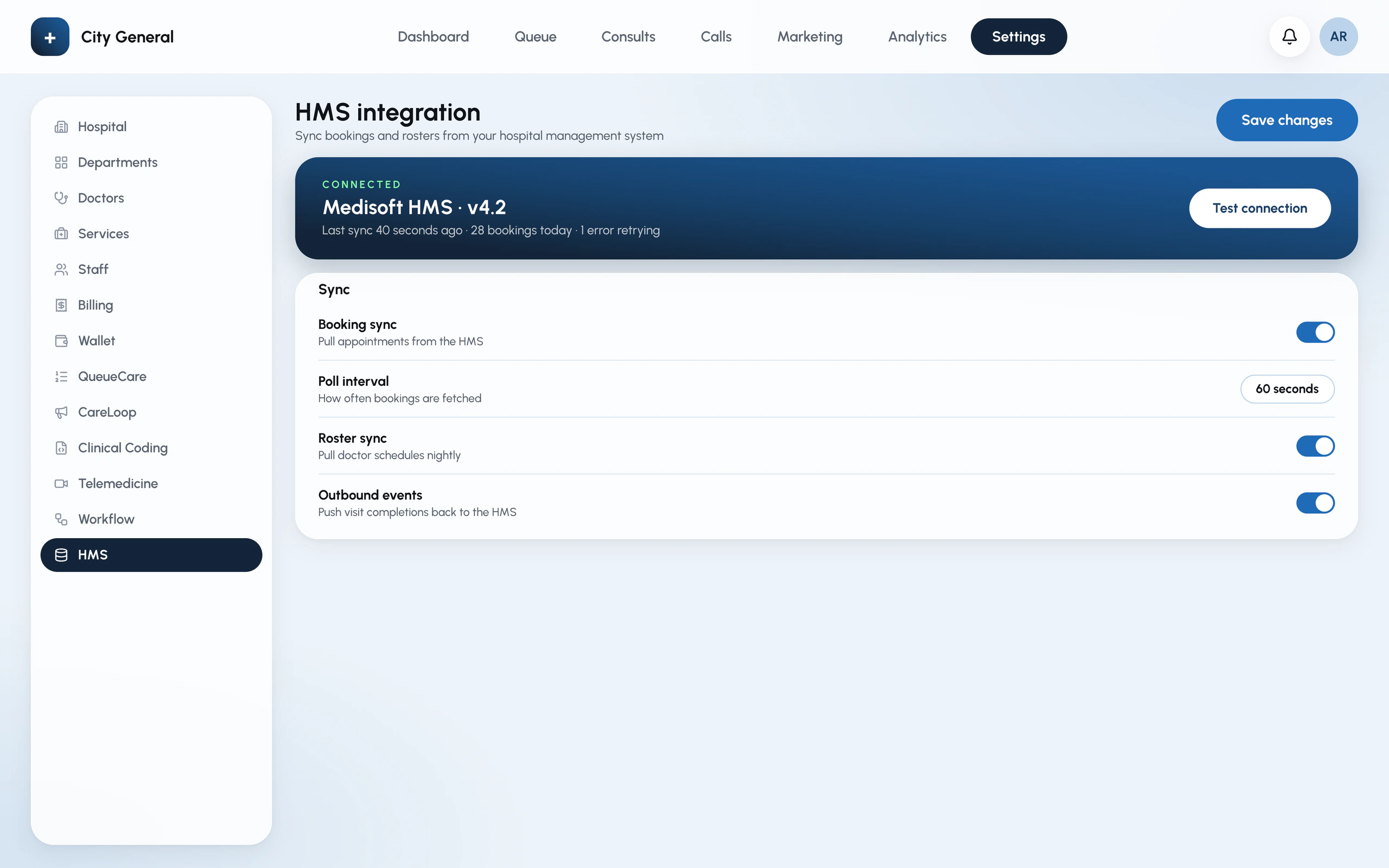Click the last sync status line
The image size is (1389, 868).
click(x=490, y=230)
